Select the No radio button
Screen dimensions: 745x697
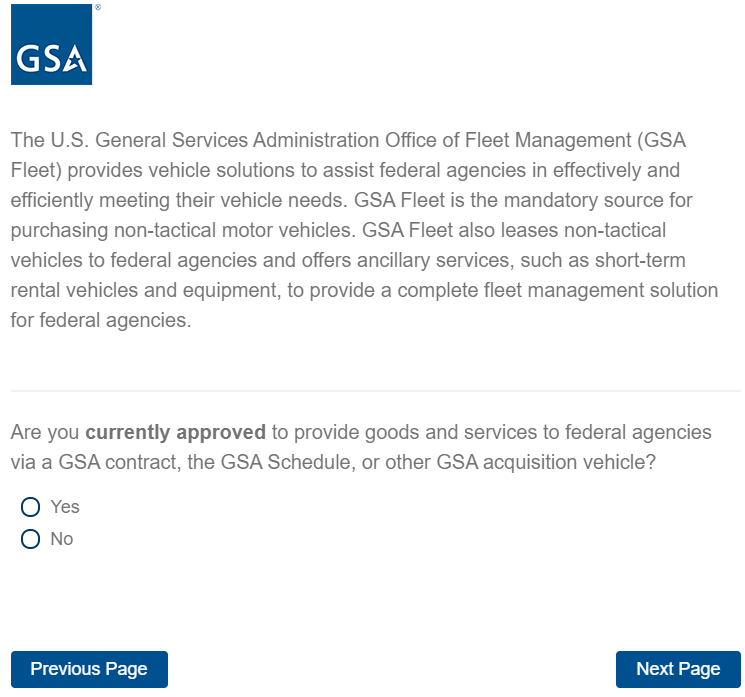30,539
